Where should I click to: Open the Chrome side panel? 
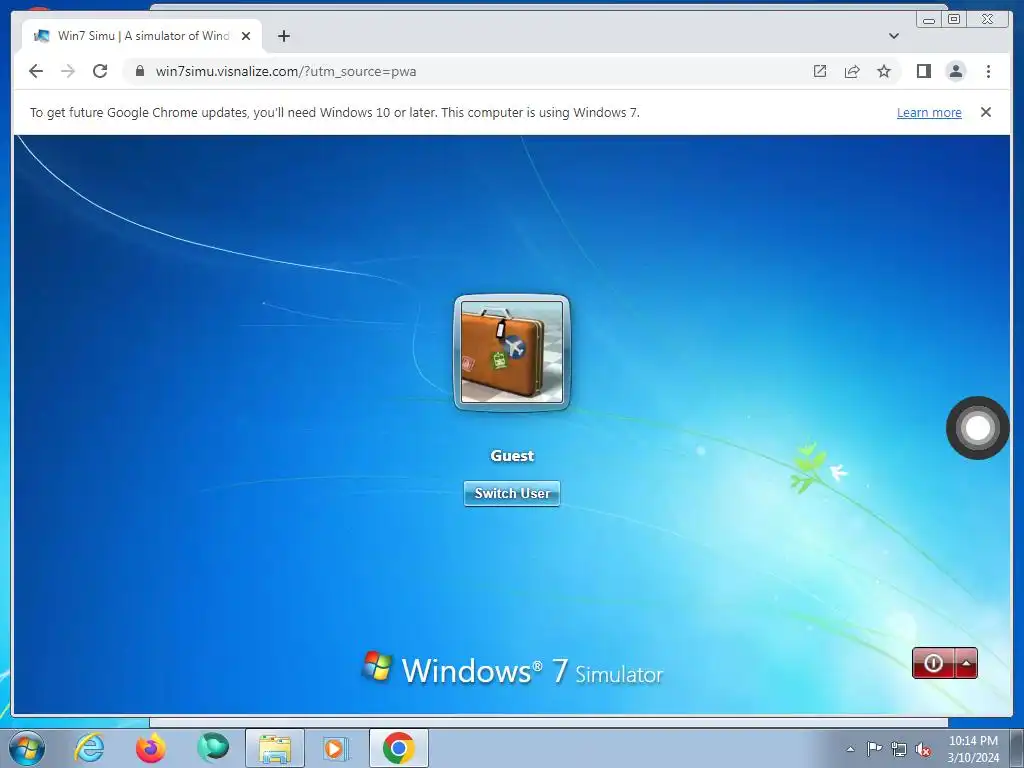coord(923,71)
